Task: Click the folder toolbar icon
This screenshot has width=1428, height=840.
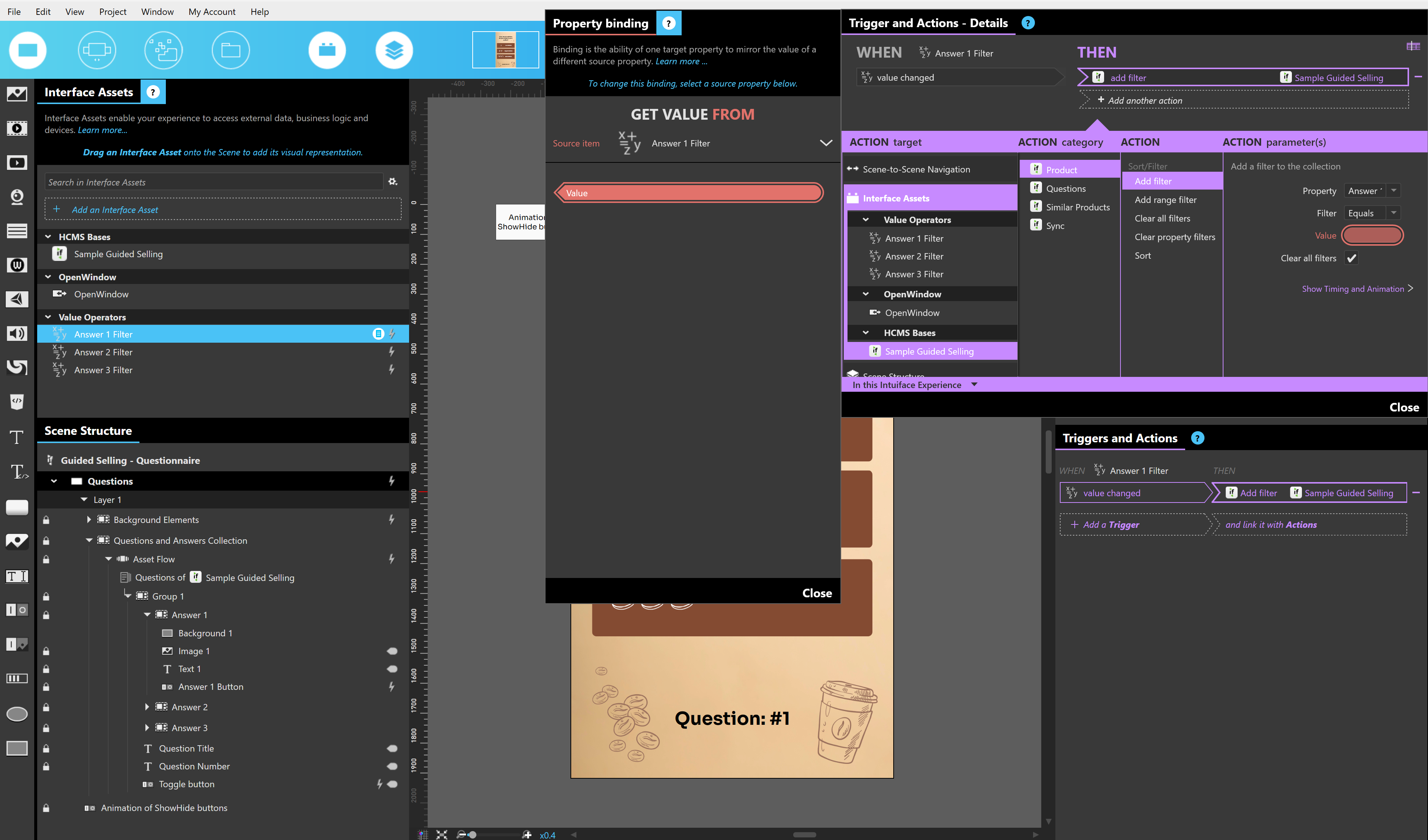Action: tap(231, 50)
